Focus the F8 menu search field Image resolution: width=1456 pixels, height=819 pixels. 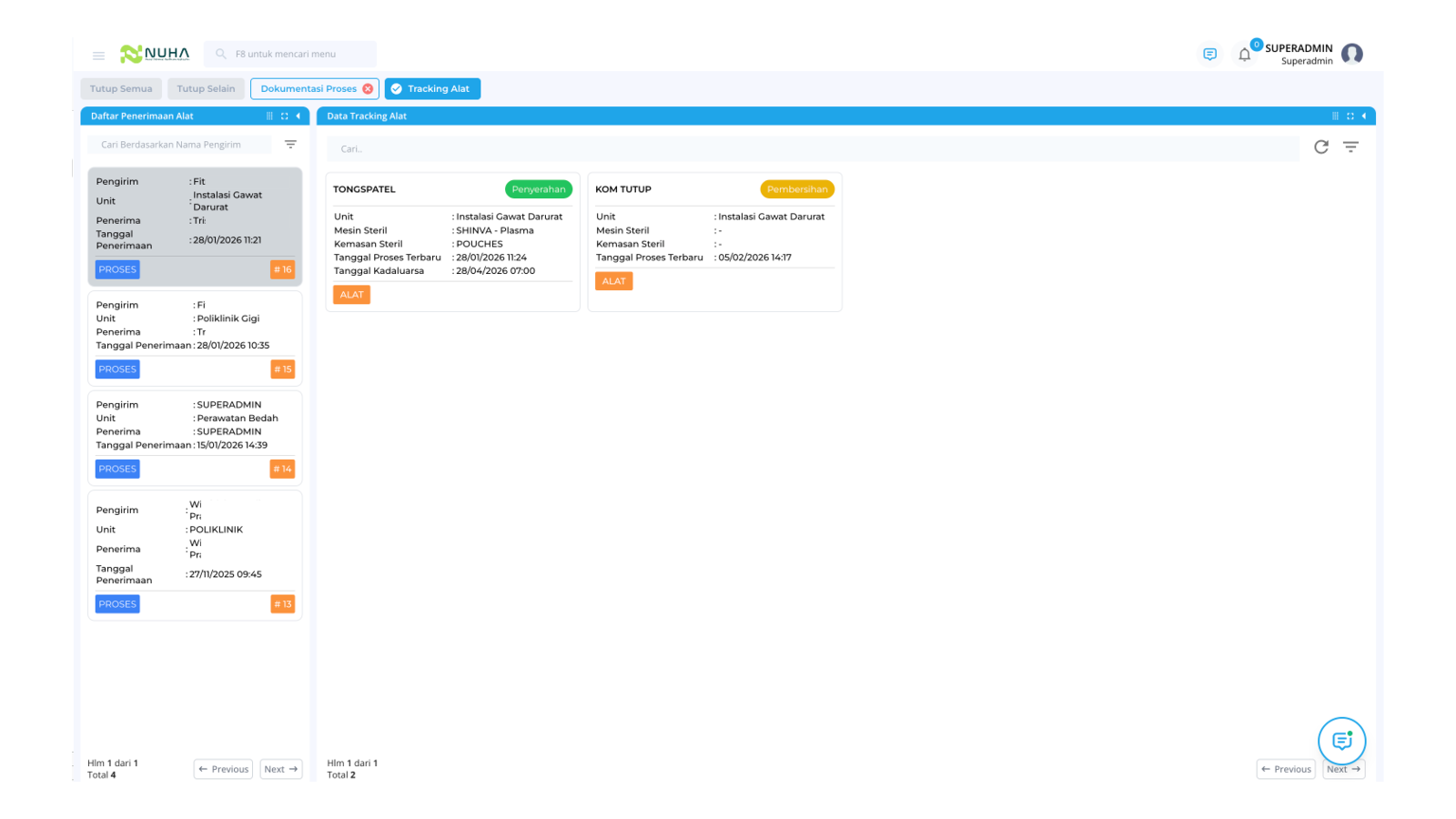(x=290, y=55)
